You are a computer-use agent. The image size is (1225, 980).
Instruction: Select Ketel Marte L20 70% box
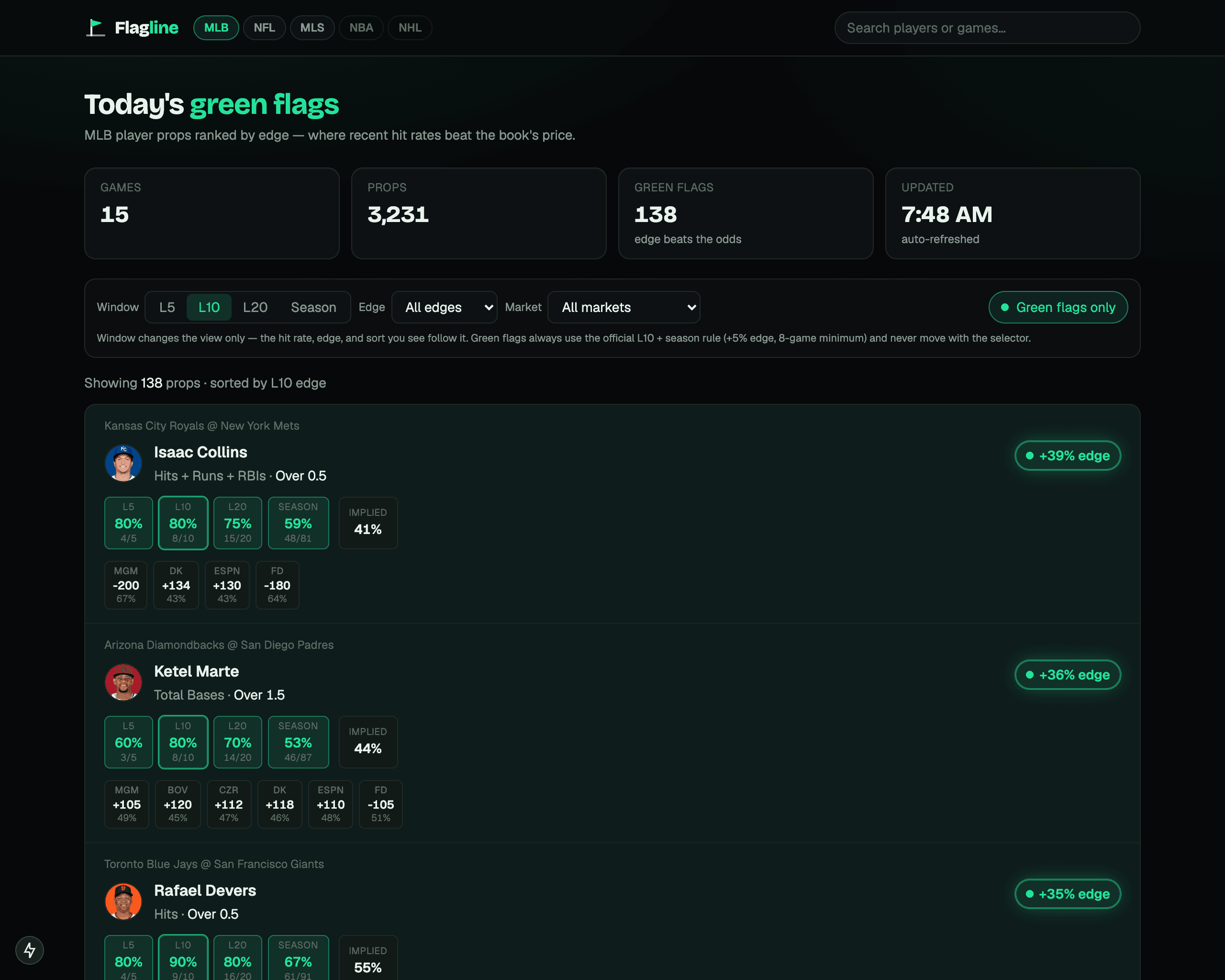click(237, 743)
